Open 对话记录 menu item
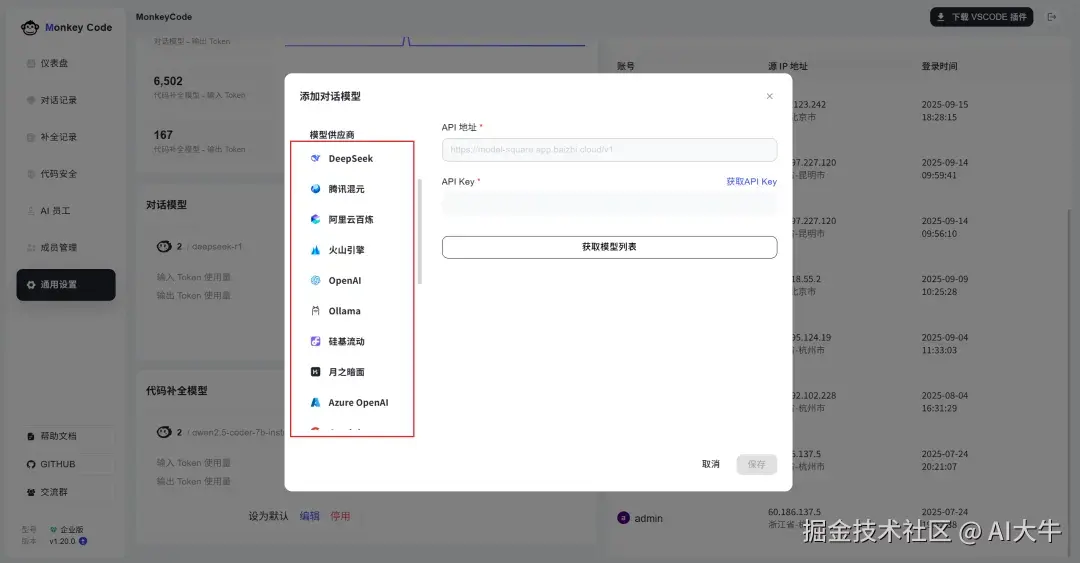The image size is (1080, 563). pos(66,100)
